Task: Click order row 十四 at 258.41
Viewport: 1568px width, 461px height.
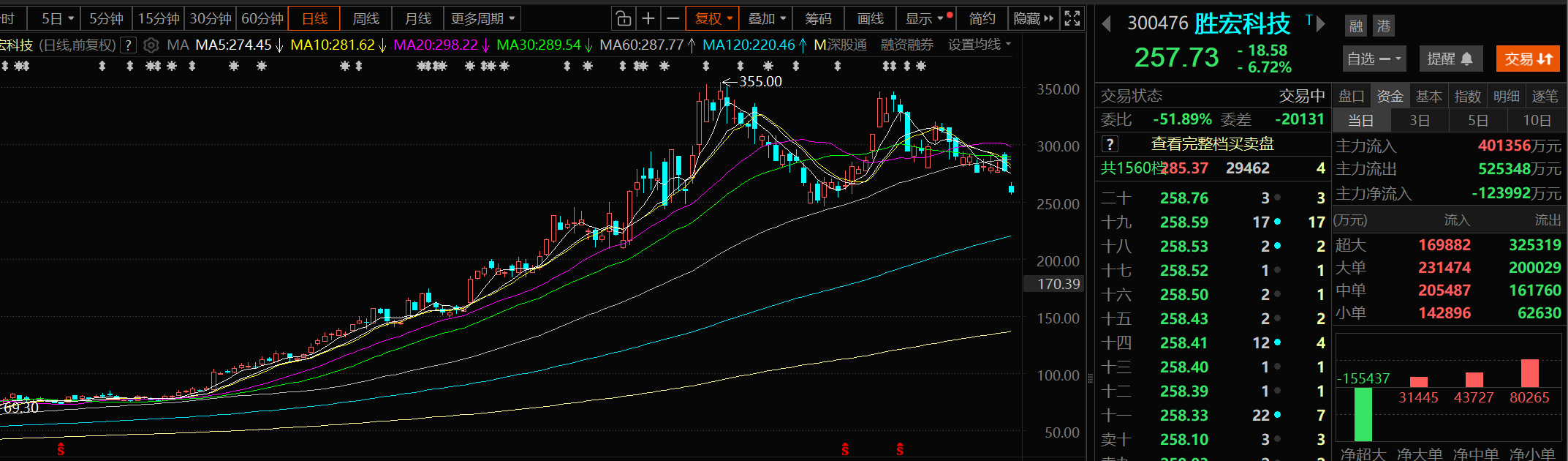Action: click(1213, 343)
